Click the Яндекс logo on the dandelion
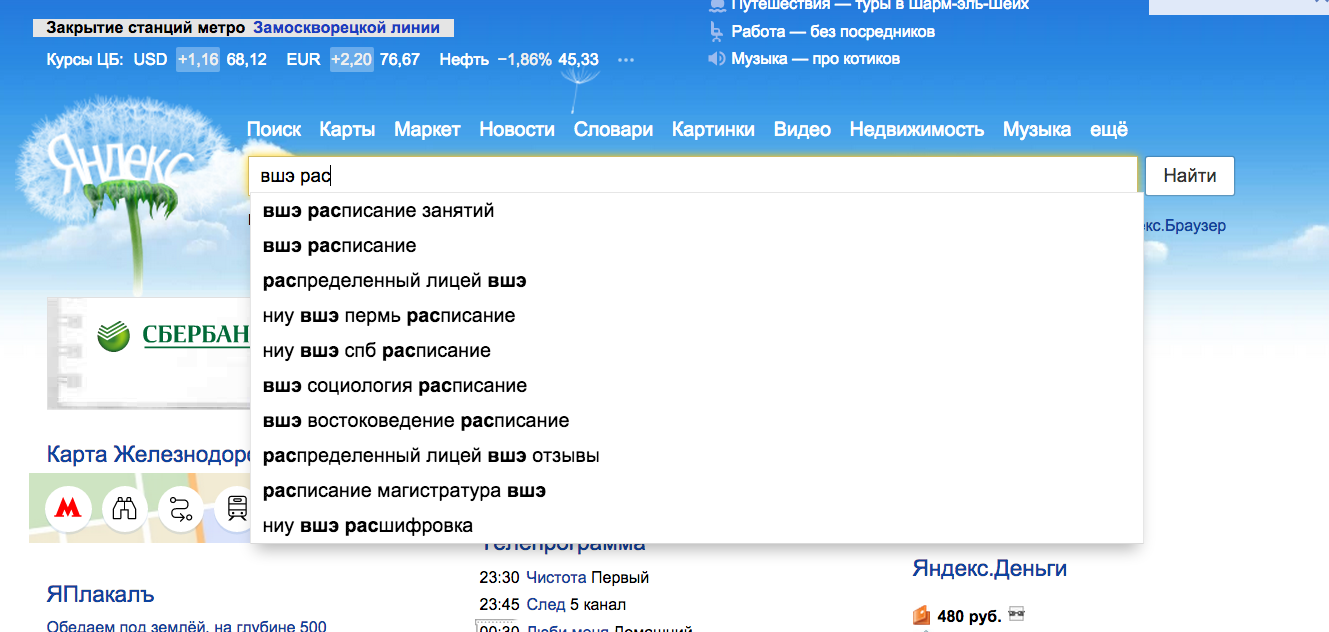The width and height of the screenshot is (1329, 632). [120, 162]
